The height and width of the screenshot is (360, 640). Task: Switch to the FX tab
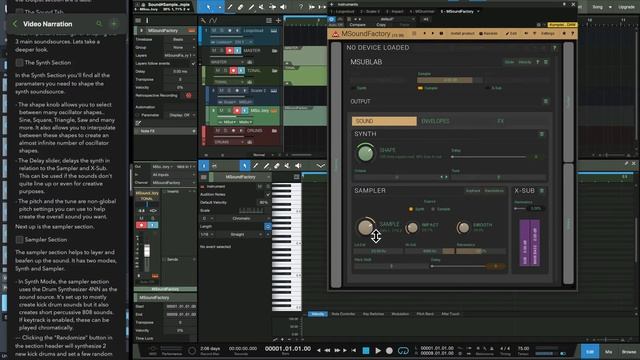point(500,121)
